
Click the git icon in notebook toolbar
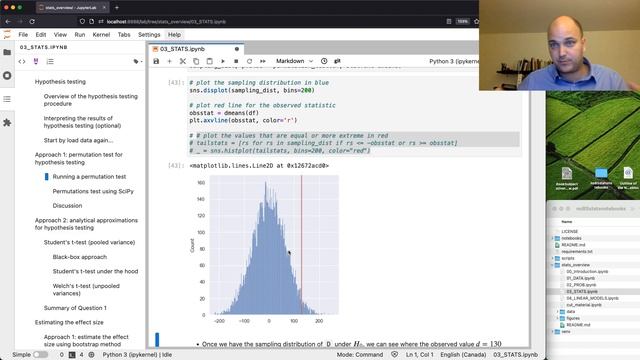coord(337,61)
